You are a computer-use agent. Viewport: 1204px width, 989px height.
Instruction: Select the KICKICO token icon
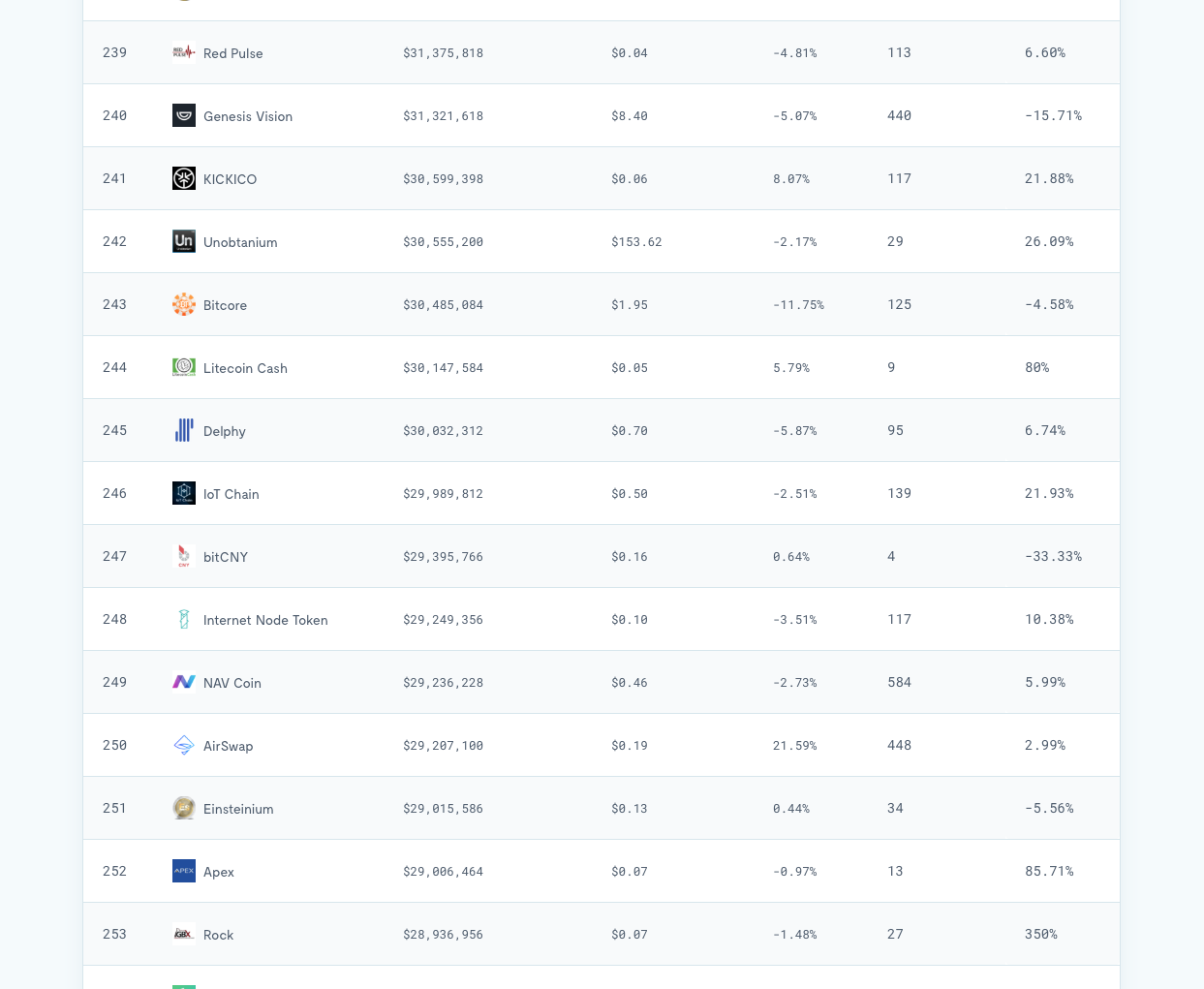(184, 178)
